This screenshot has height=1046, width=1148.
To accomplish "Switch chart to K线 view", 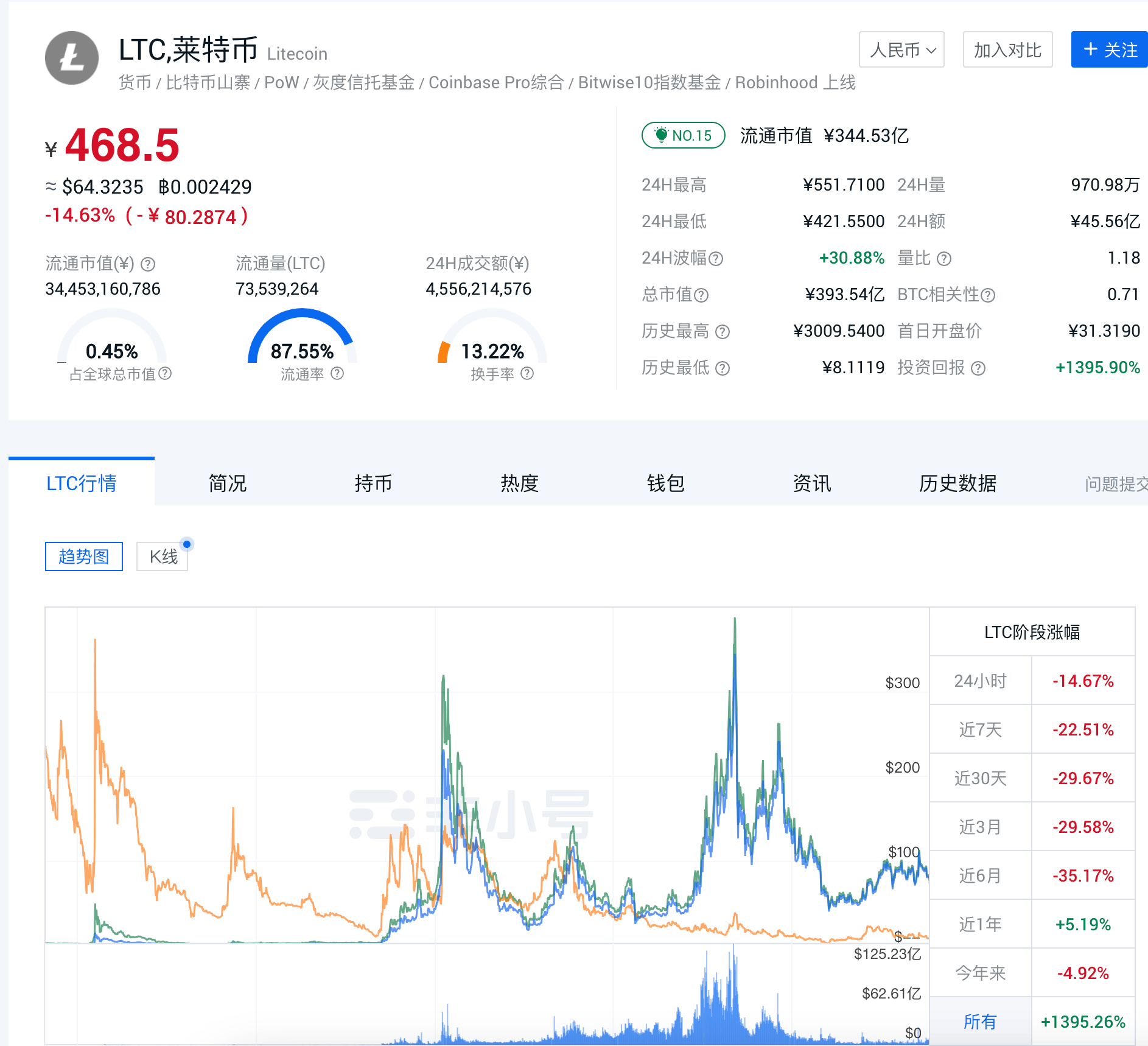I will [163, 556].
